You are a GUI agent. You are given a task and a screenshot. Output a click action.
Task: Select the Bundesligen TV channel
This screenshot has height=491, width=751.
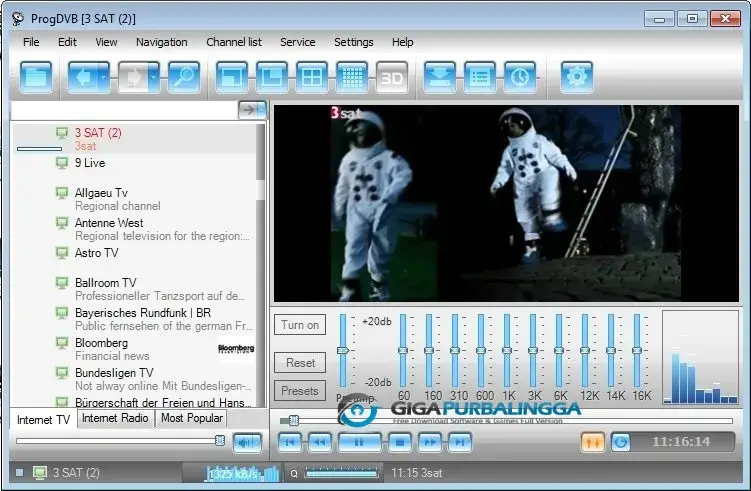(x=134, y=379)
